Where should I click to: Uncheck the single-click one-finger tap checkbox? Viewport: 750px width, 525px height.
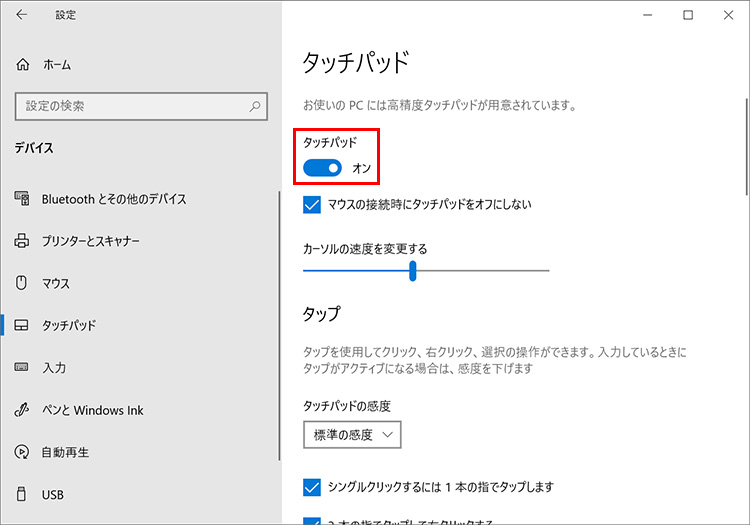coord(311,487)
